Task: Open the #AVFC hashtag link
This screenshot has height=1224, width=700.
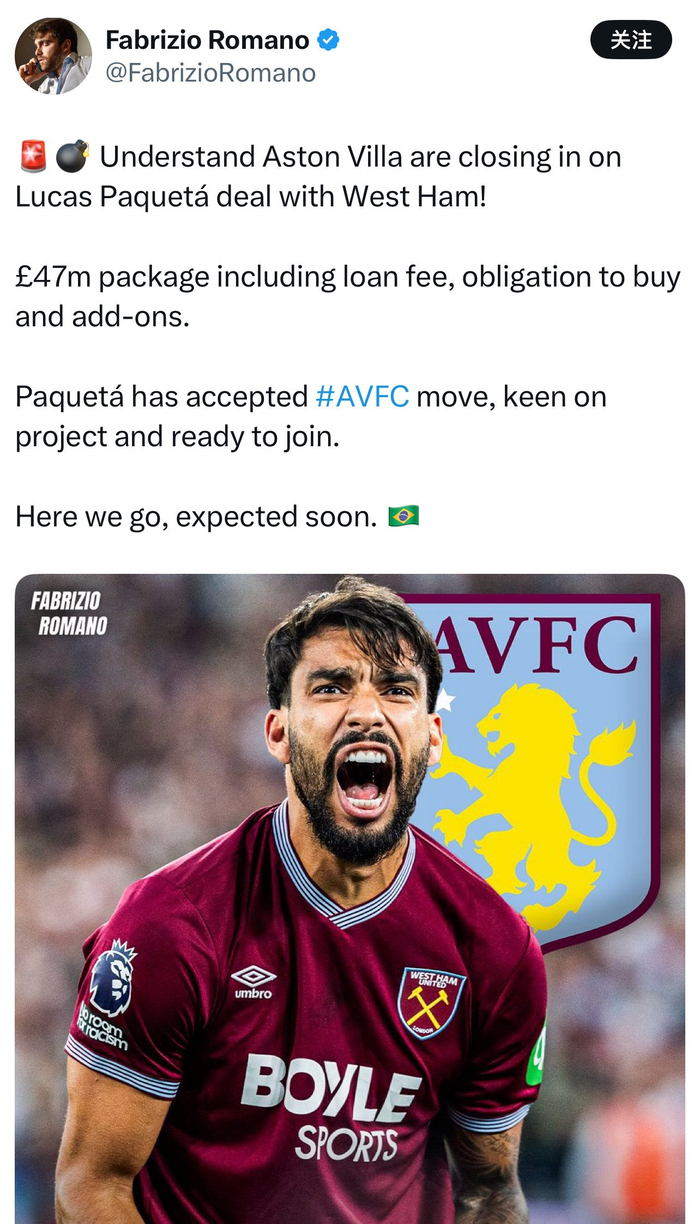Action: [362, 397]
